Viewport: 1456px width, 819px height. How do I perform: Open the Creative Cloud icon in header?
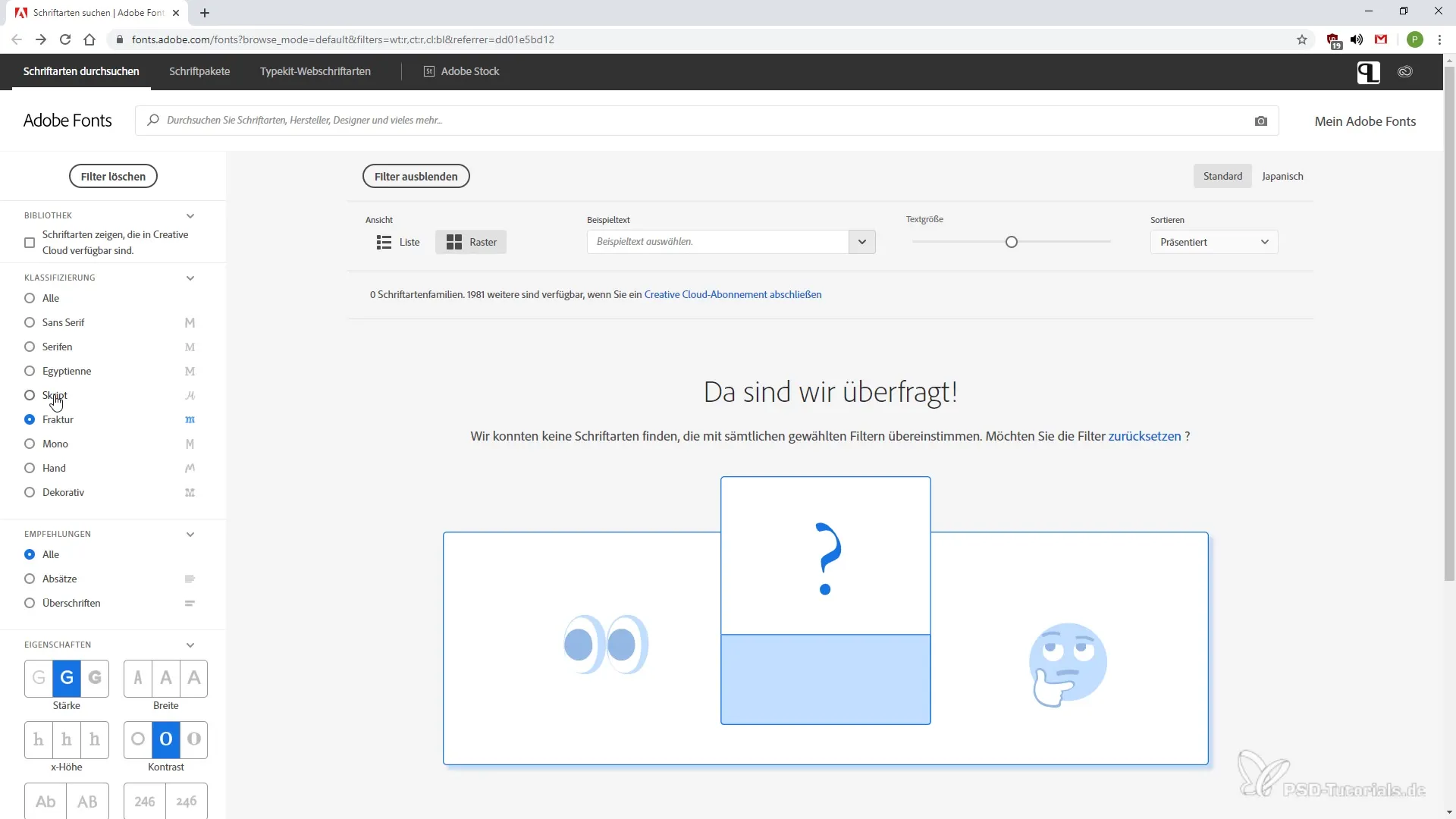click(1405, 72)
